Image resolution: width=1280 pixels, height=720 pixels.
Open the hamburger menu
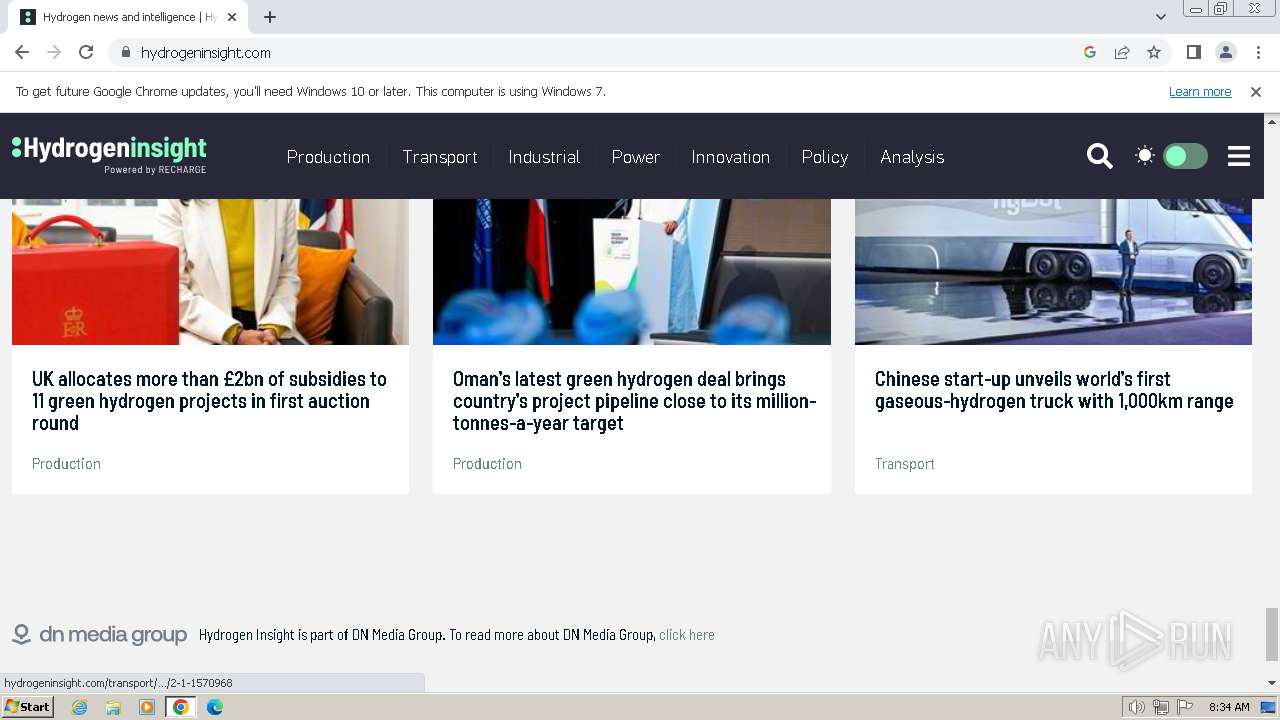point(1239,156)
